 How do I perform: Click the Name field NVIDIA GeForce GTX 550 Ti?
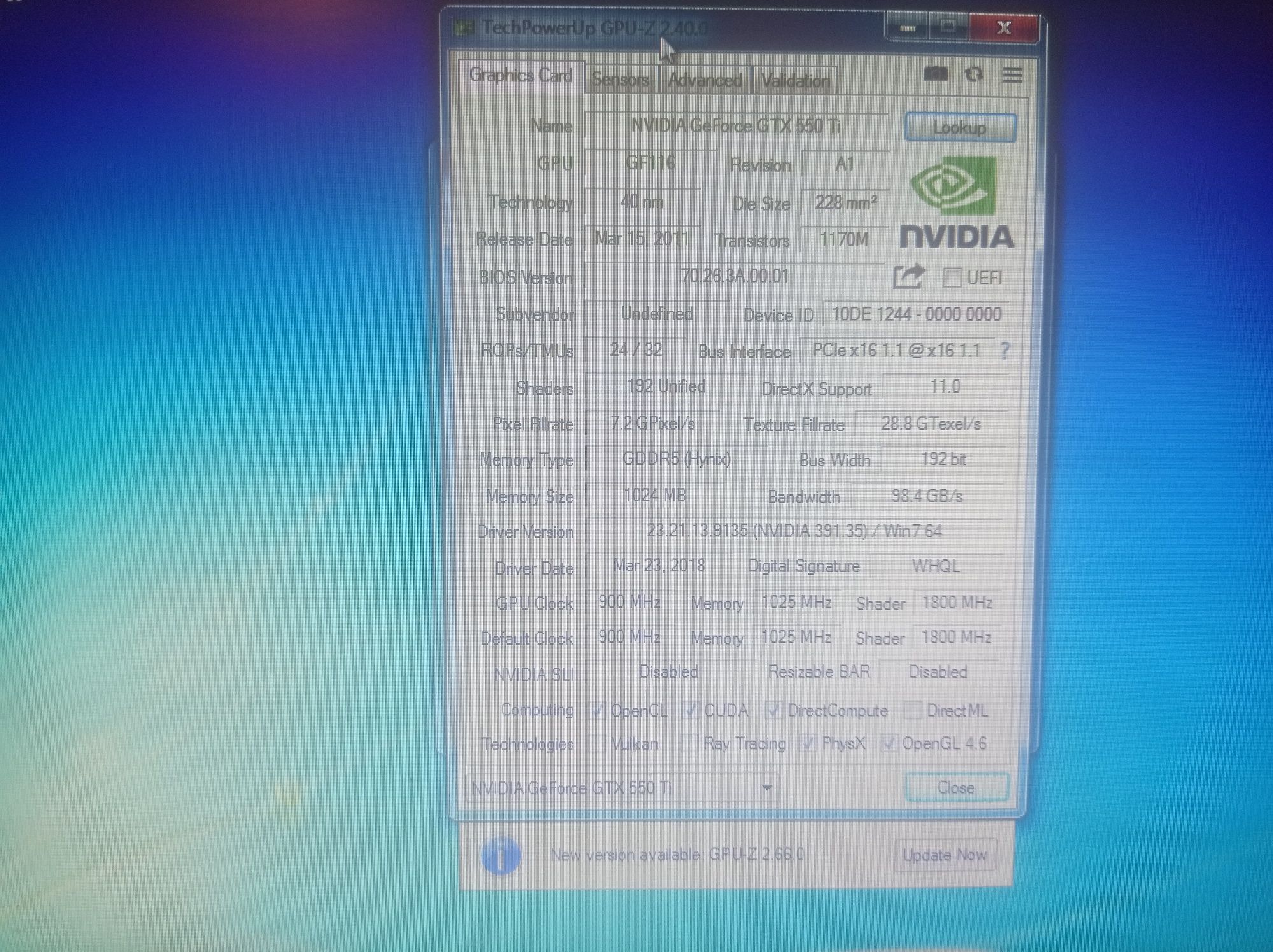736,126
